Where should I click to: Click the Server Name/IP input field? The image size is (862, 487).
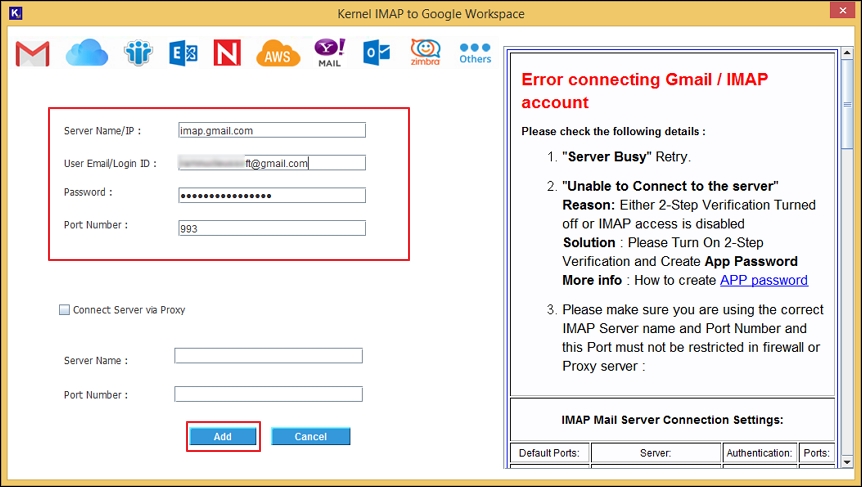pyautogui.click(x=272, y=130)
